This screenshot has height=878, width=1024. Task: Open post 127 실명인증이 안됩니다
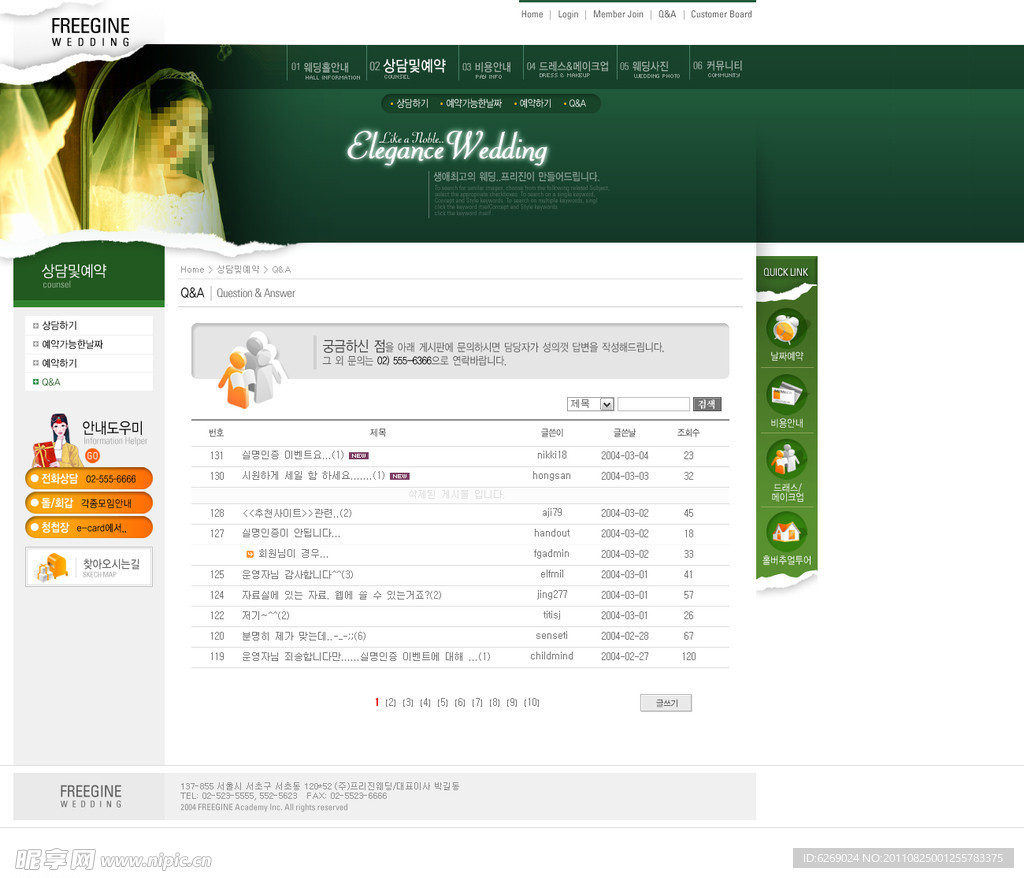[x=291, y=533]
